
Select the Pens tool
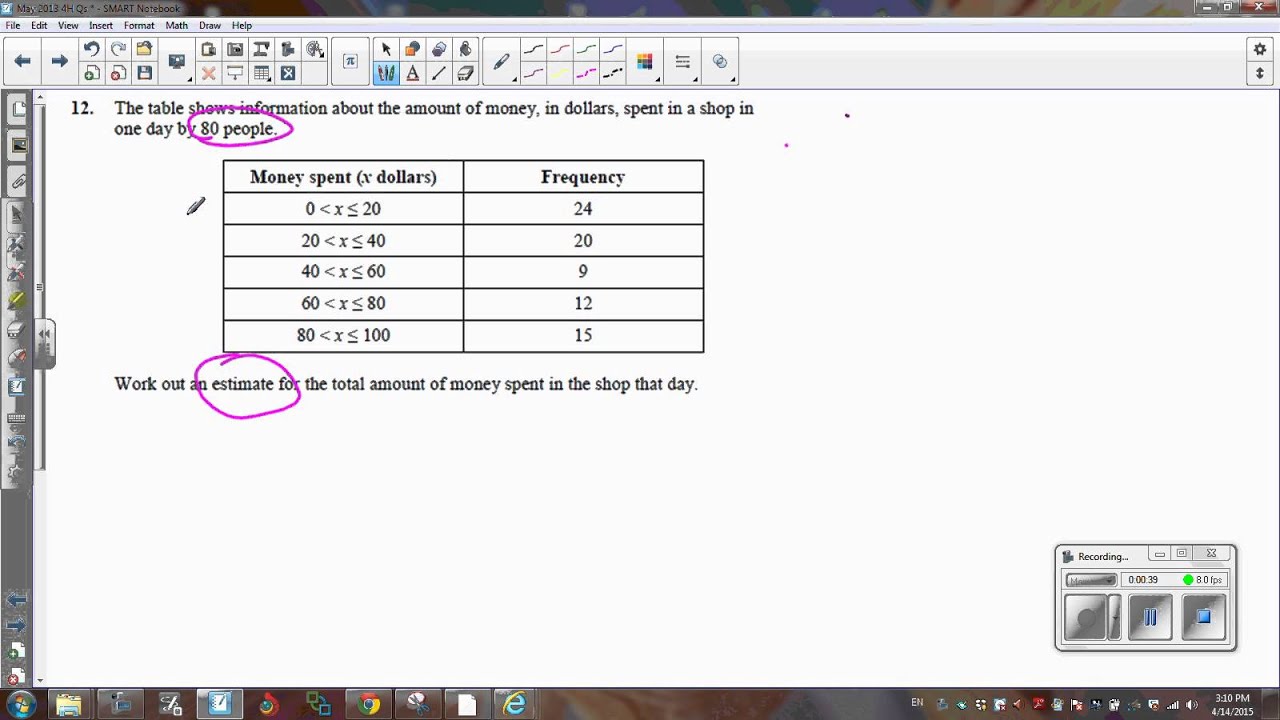tap(386, 73)
